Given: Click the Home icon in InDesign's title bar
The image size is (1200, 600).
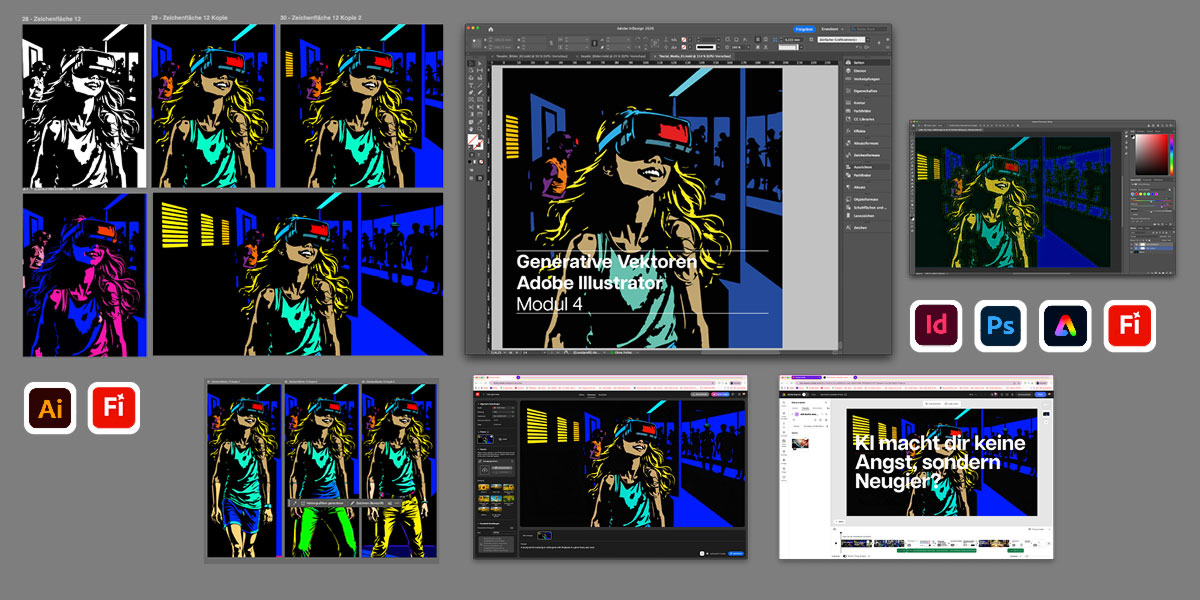Looking at the screenshot, I should pos(491,30).
